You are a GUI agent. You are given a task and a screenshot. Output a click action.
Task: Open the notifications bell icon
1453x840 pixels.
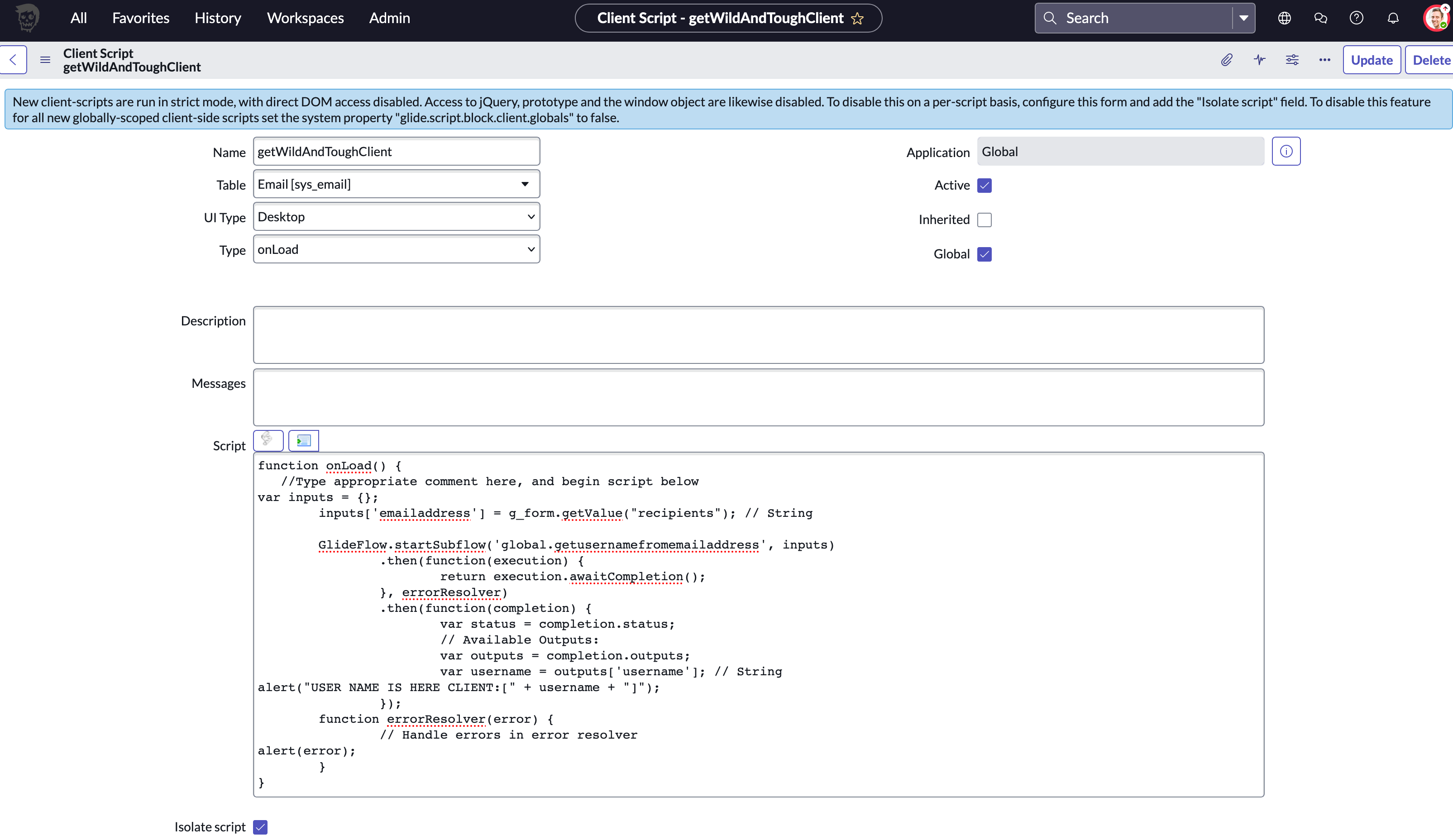(1392, 18)
